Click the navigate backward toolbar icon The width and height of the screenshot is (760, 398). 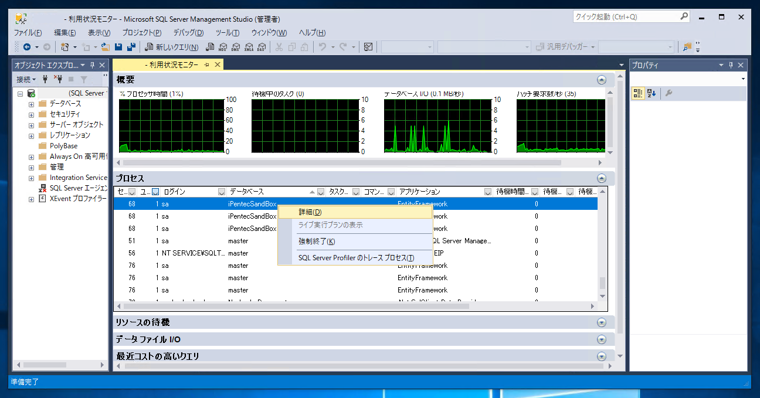click(x=27, y=47)
